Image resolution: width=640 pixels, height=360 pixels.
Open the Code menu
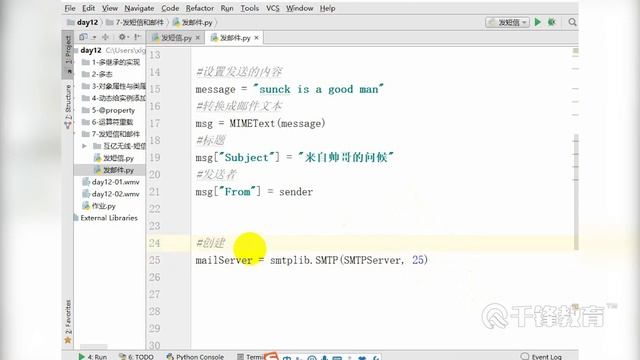click(170, 8)
